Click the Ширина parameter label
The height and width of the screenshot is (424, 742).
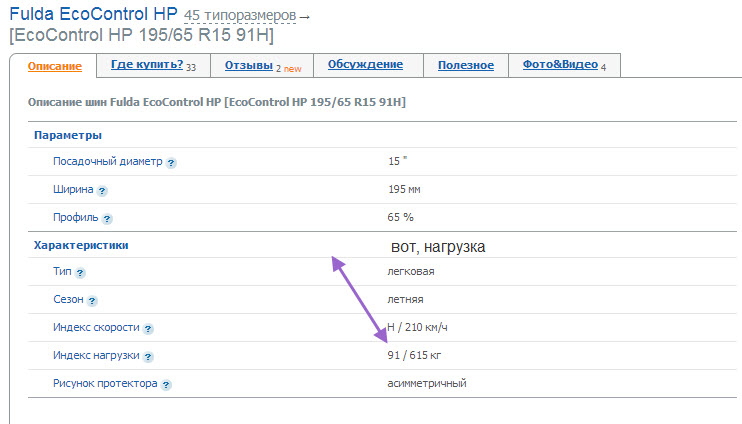(x=73, y=189)
